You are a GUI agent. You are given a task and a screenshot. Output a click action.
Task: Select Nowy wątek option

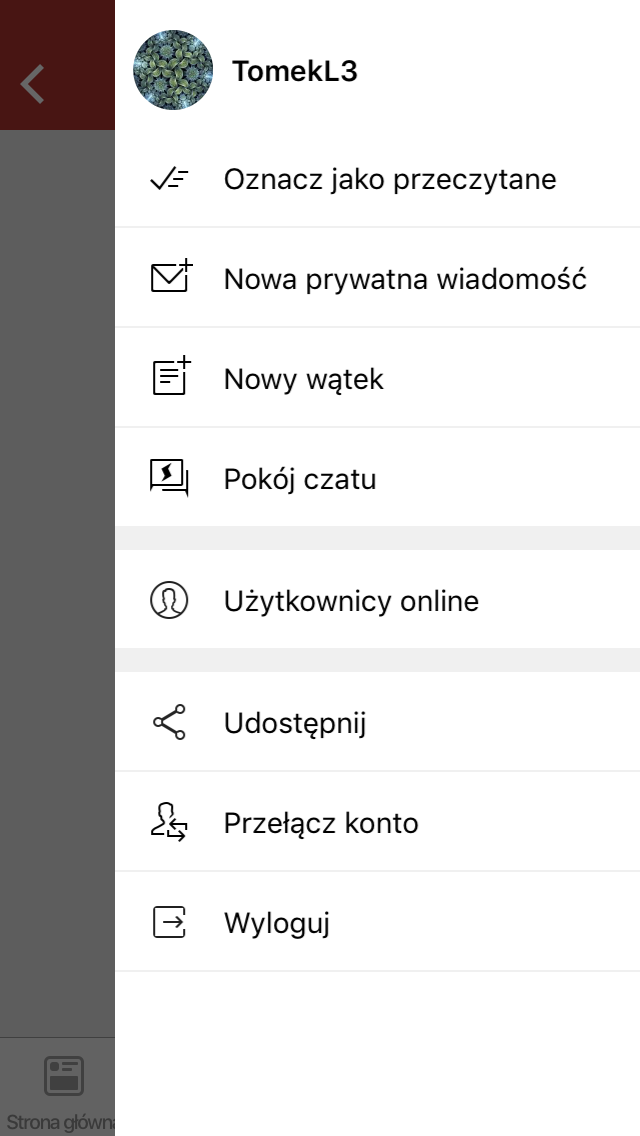coord(304,379)
